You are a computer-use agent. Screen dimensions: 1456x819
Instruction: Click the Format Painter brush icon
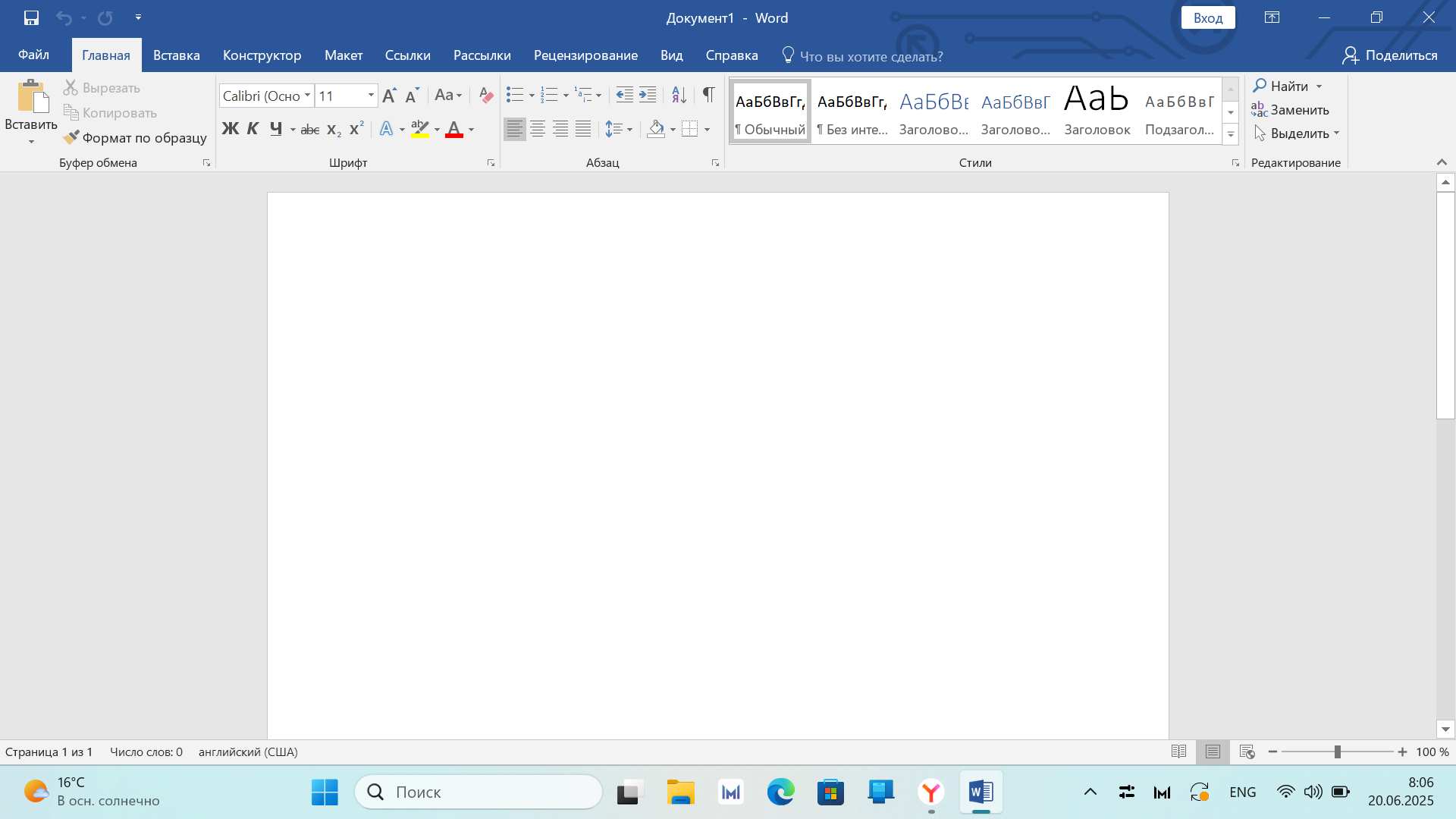71,137
